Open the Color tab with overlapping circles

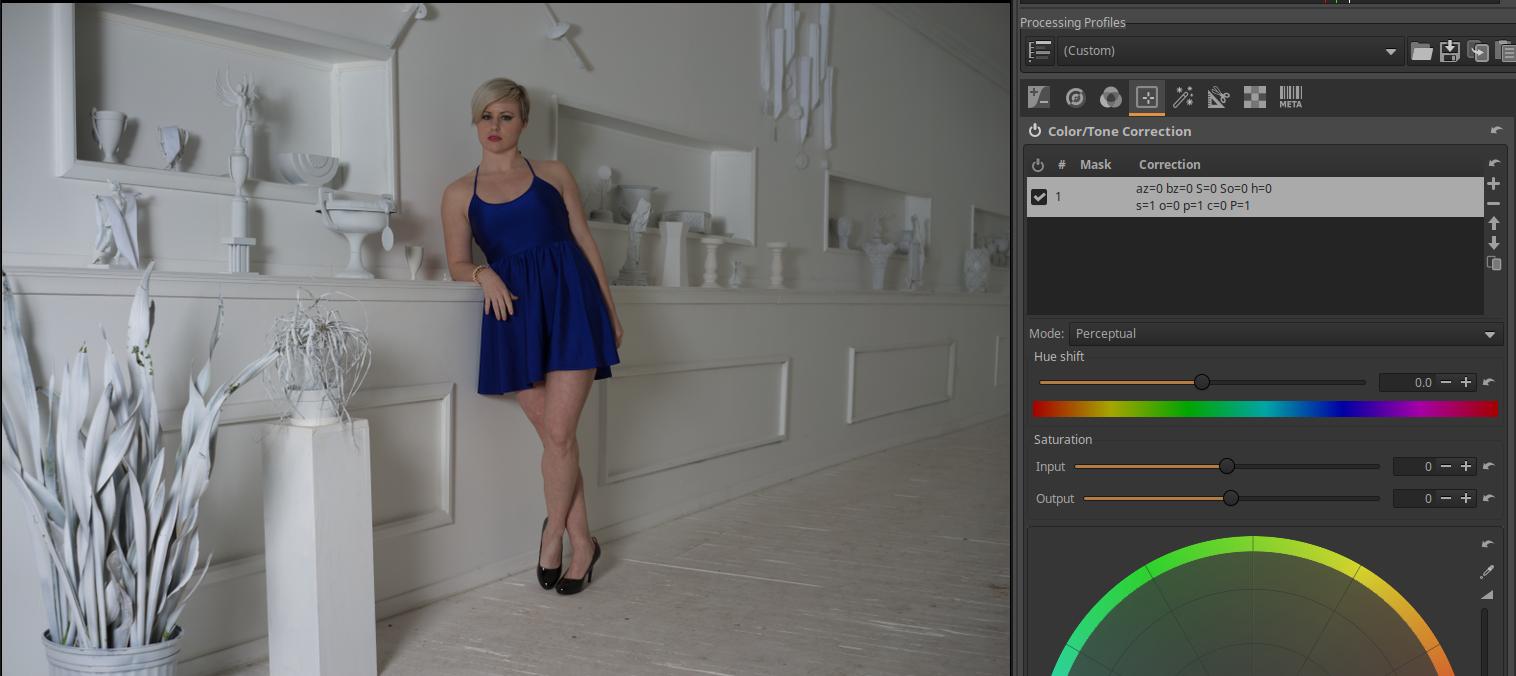click(x=1110, y=97)
